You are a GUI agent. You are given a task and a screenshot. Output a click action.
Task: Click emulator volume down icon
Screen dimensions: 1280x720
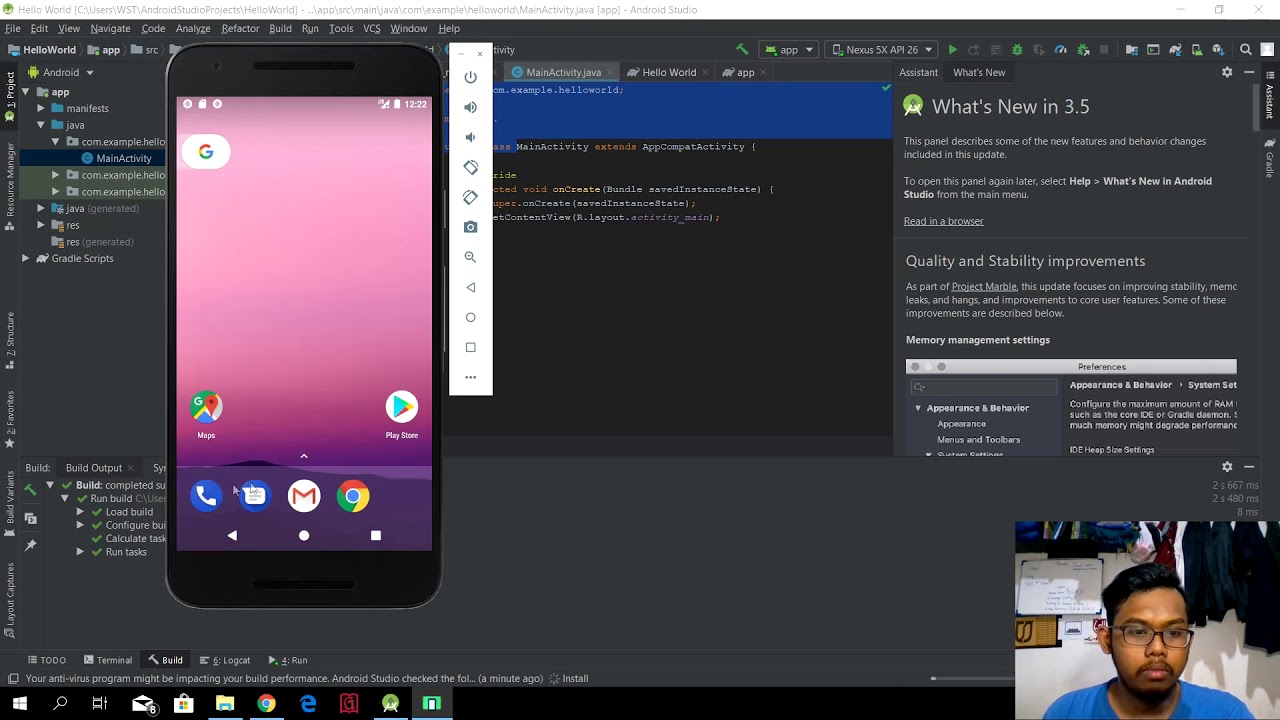pyautogui.click(x=470, y=137)
